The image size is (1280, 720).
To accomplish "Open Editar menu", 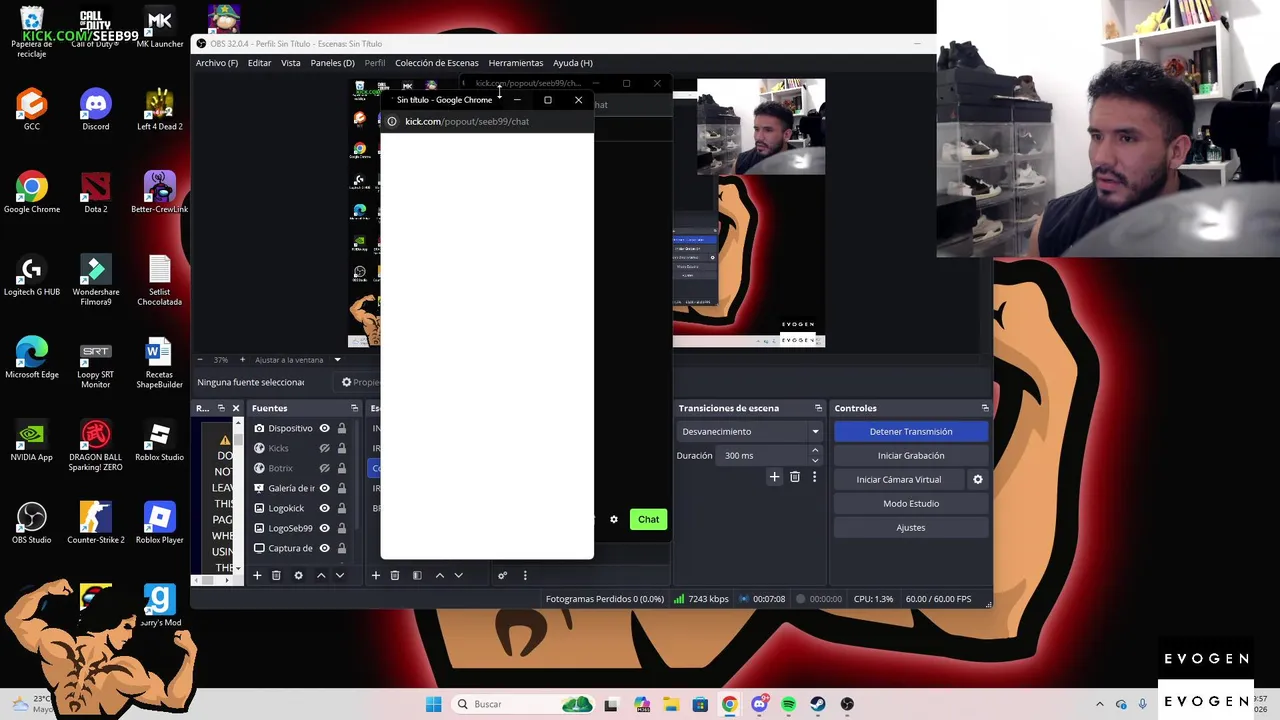I will coord(259,63).
